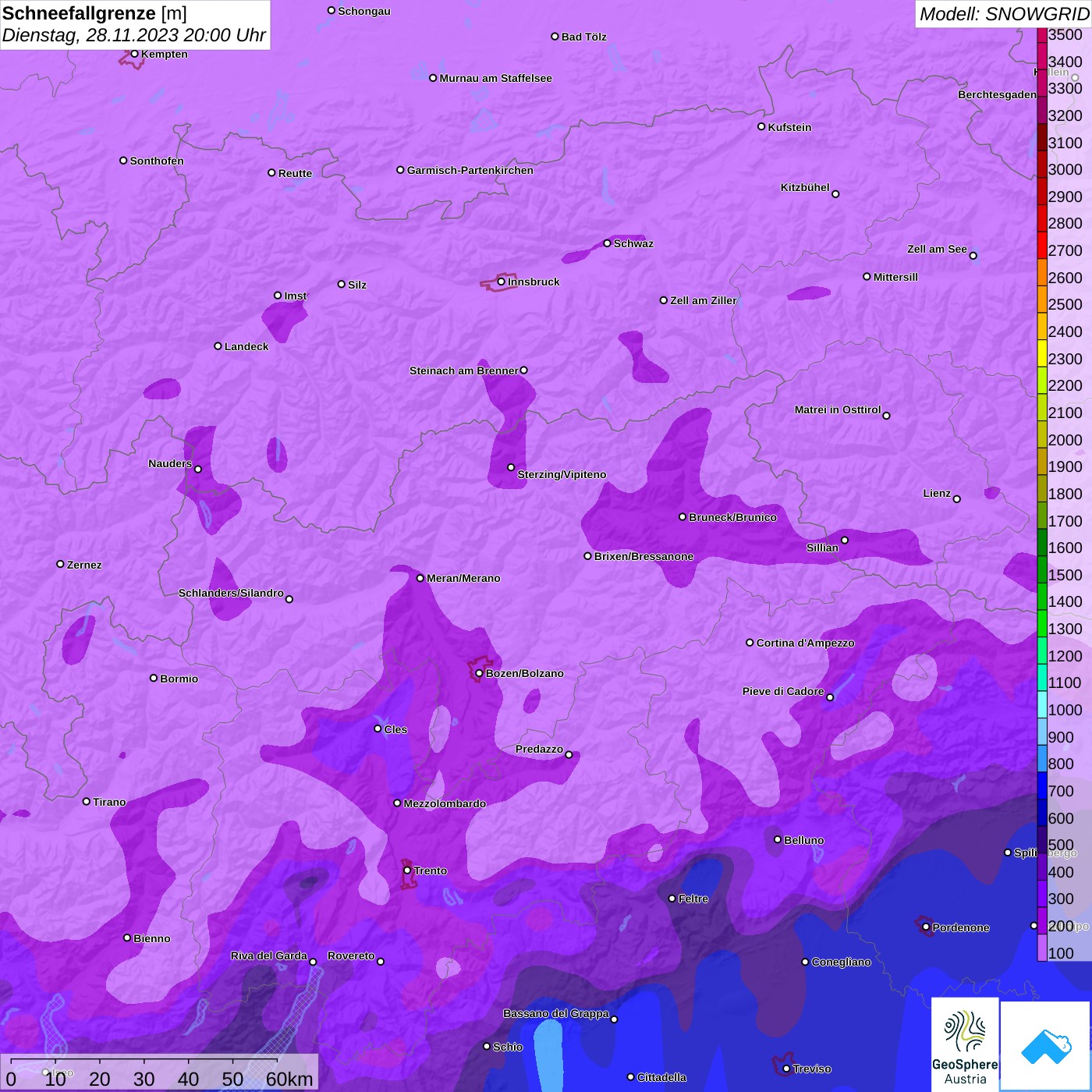Click the Cortina d'Ampezzo location dot
This screenshot has height=1092, width=1092.
coord(750,643)
